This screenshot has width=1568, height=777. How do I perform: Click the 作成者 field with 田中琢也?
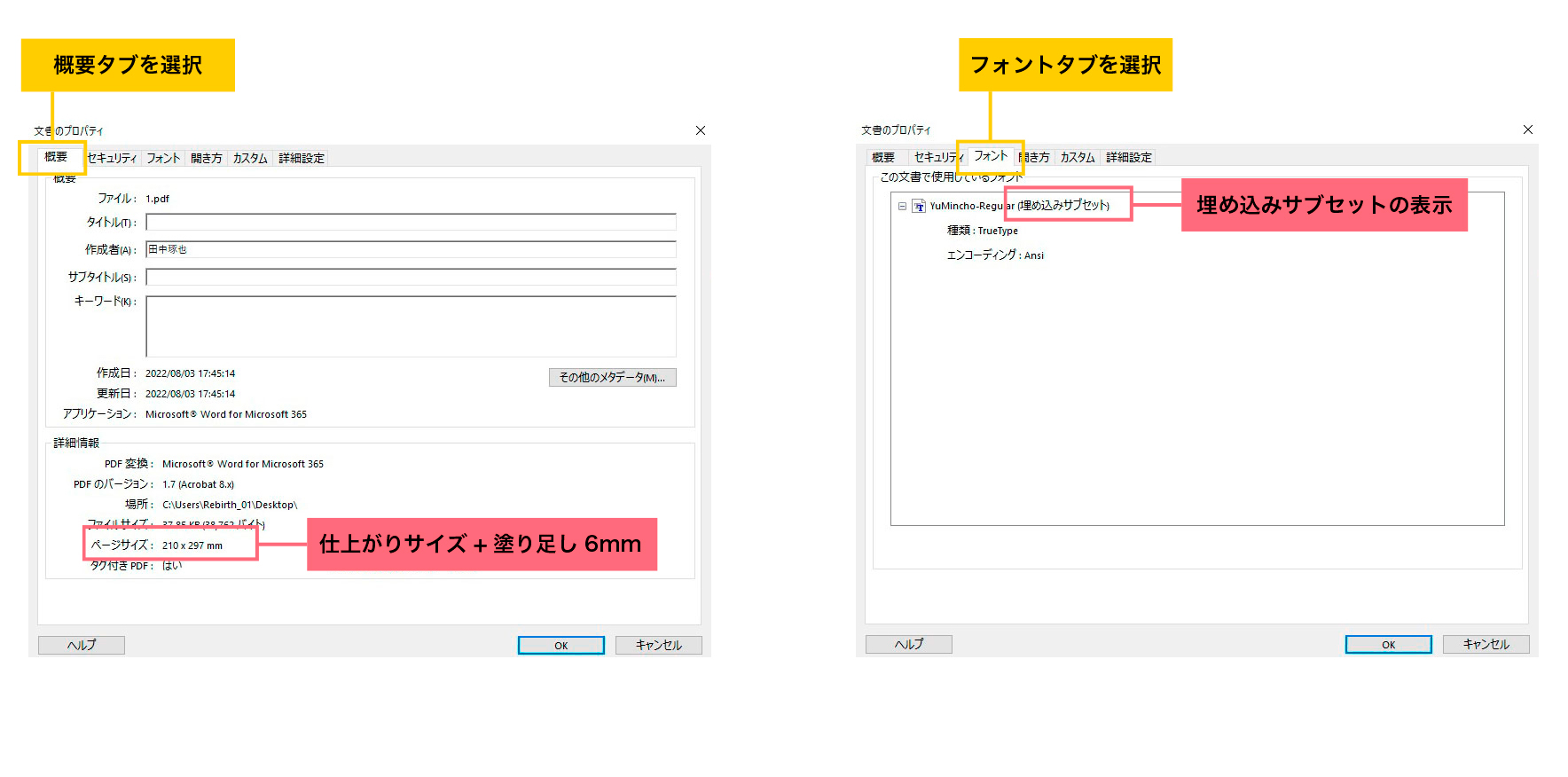[x=411, y=249]
